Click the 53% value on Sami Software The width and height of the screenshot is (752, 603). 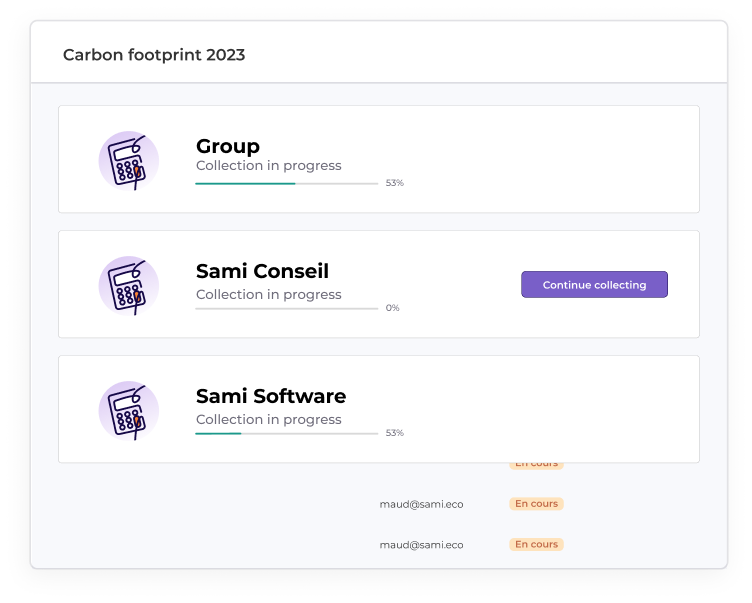coord(395,433)
